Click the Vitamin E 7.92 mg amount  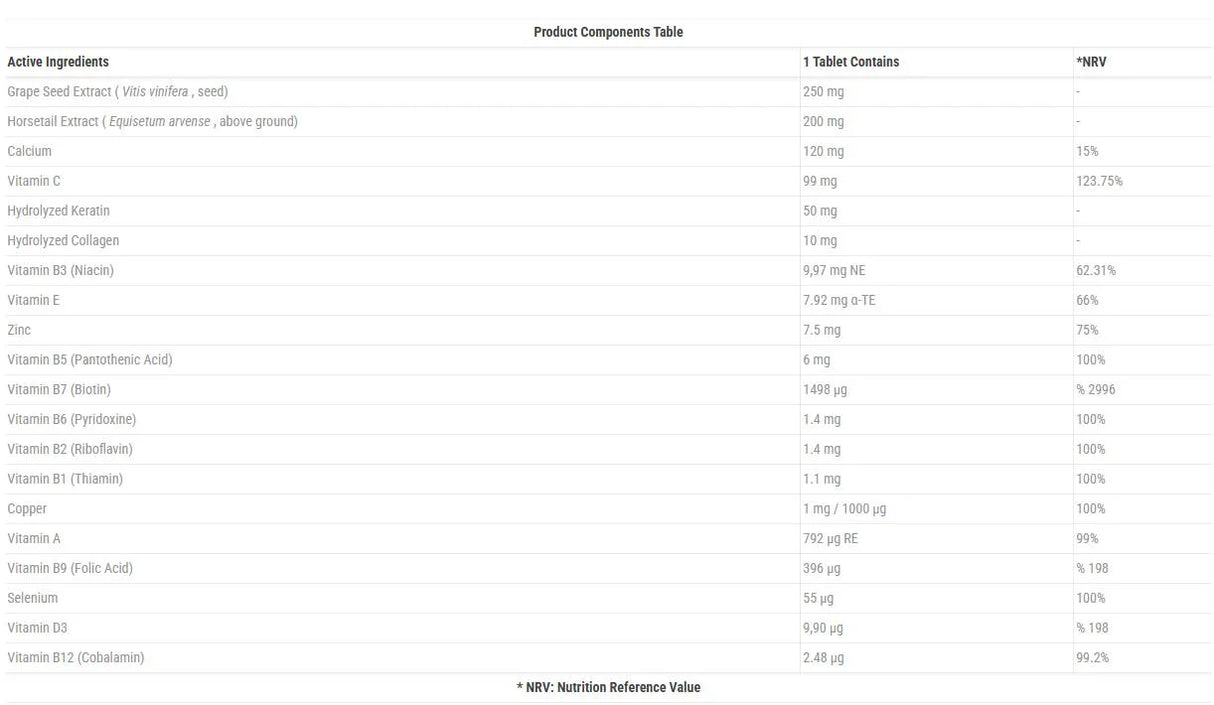(838, 301)
